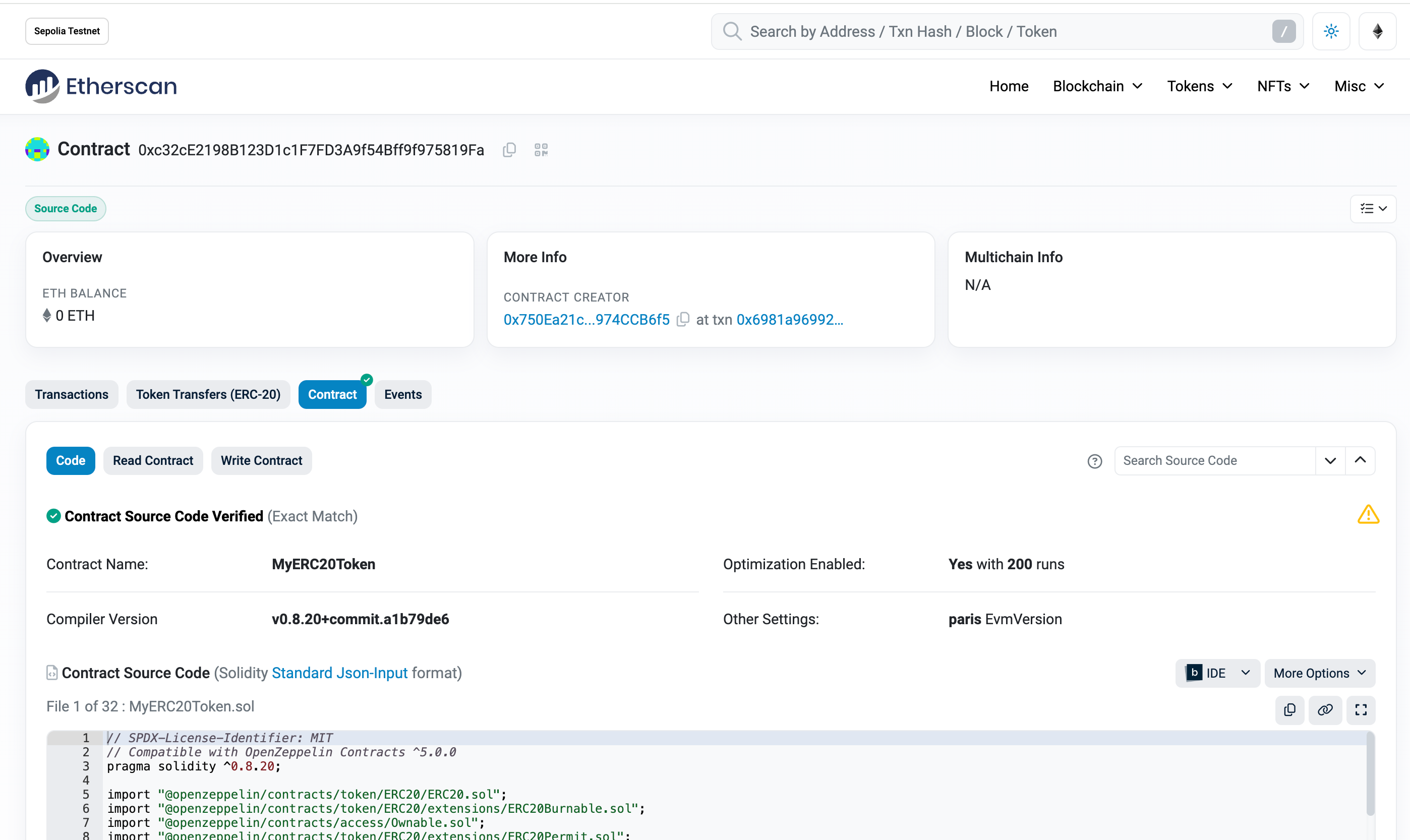Click the contract name MyERC20Token

click(x=323, y=564)
